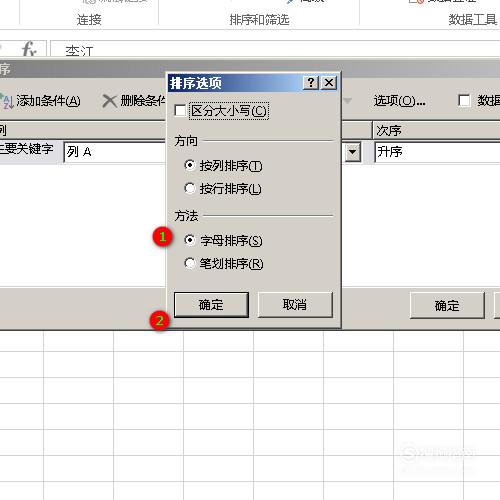Screen dimensions: 500x500
Task: Confirm Sort Options with 确定 button
Action: 211,305
